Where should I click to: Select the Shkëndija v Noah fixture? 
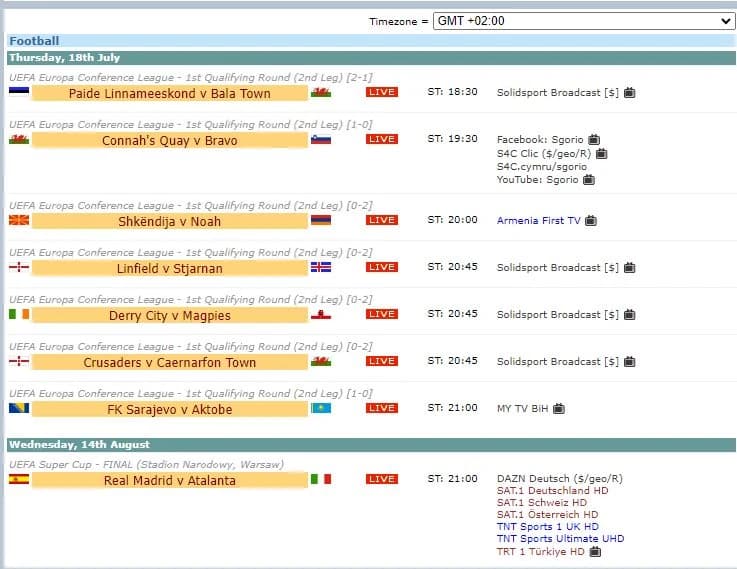[x=170, y=221]
